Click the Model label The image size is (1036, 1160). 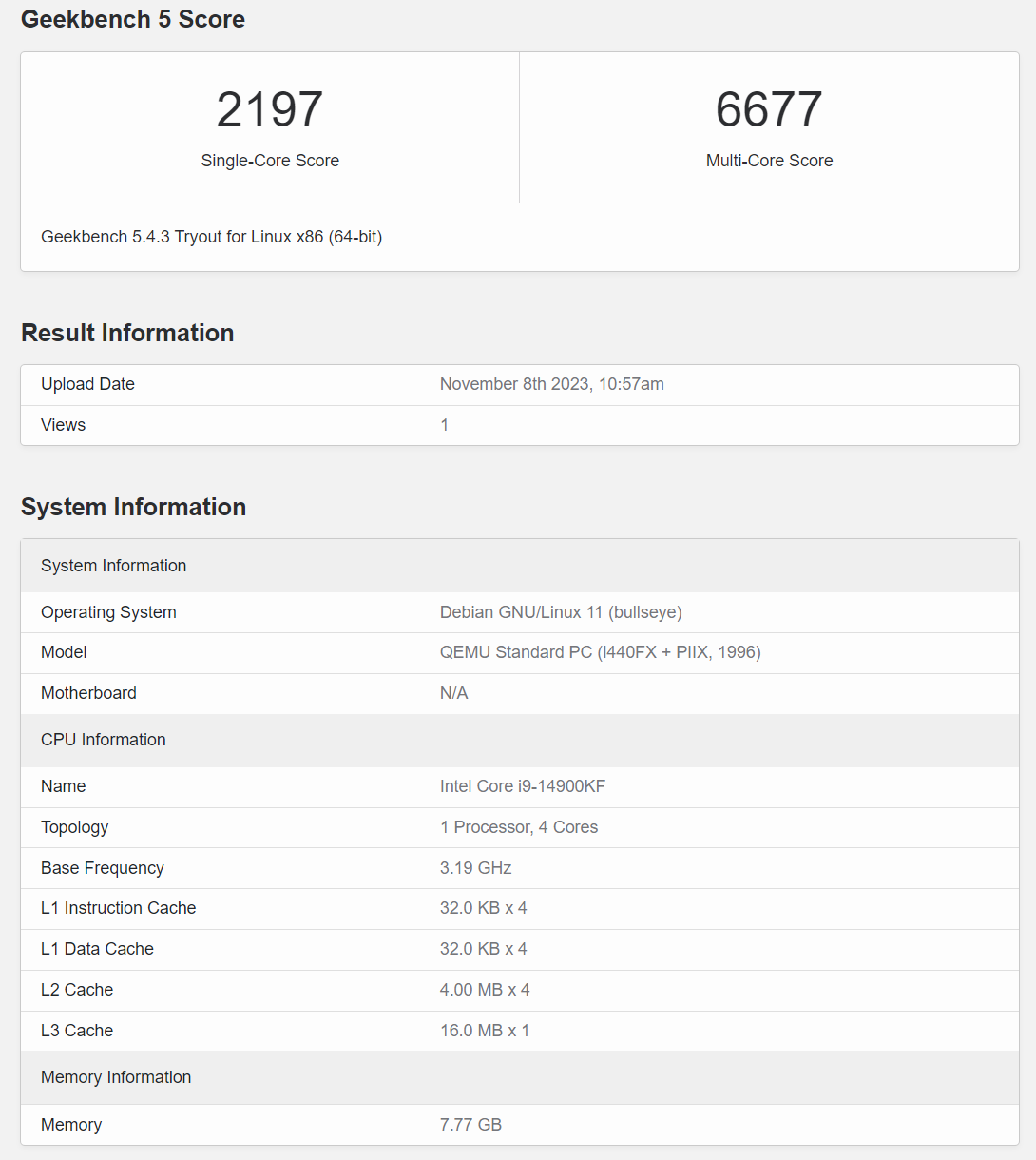(x=64, y=652)
